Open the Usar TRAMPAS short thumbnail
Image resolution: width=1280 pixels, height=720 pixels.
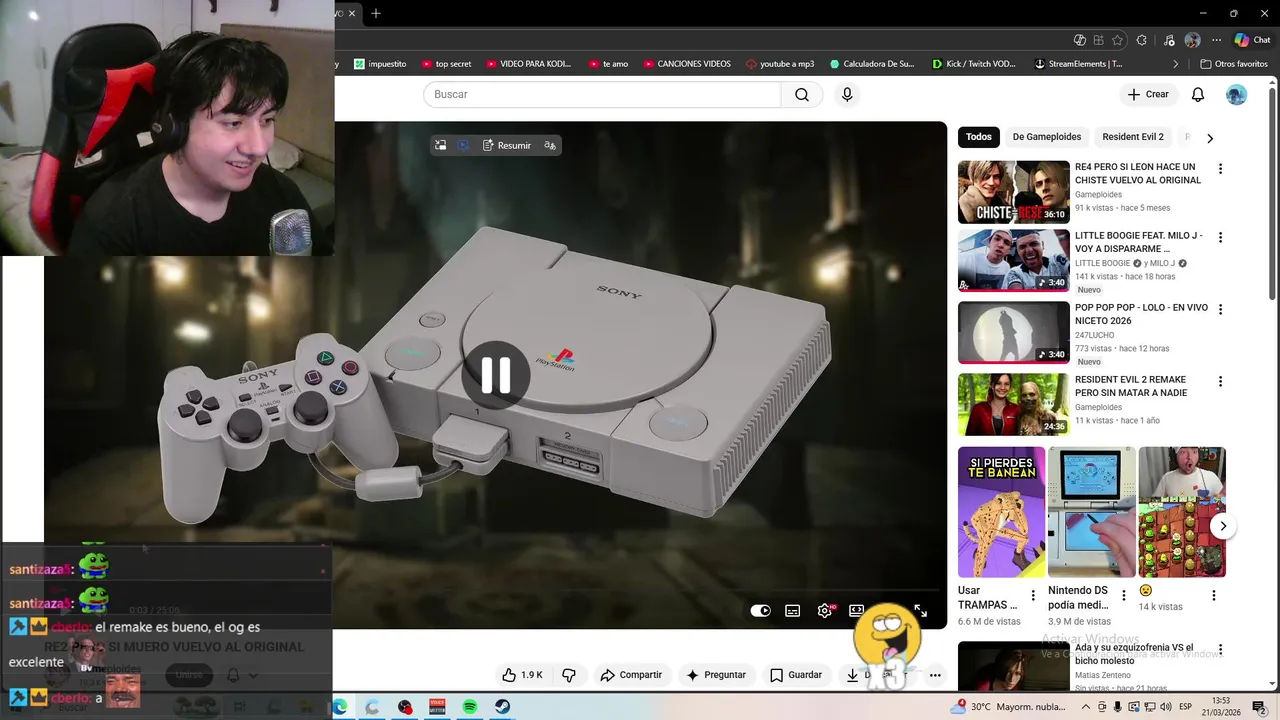click(x=1001, y=512)
